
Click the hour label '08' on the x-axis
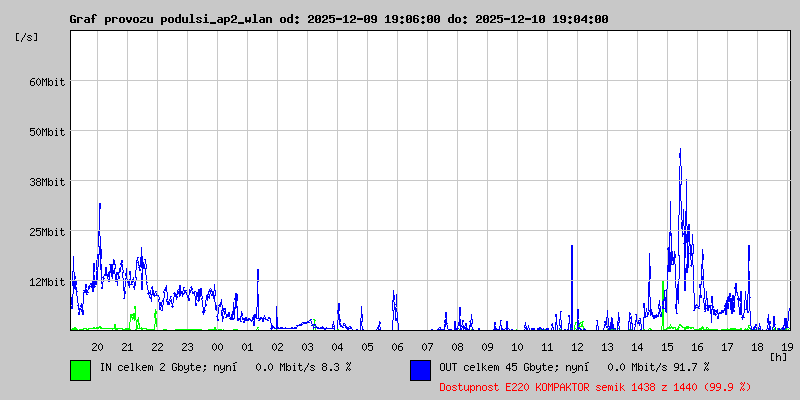457,347
